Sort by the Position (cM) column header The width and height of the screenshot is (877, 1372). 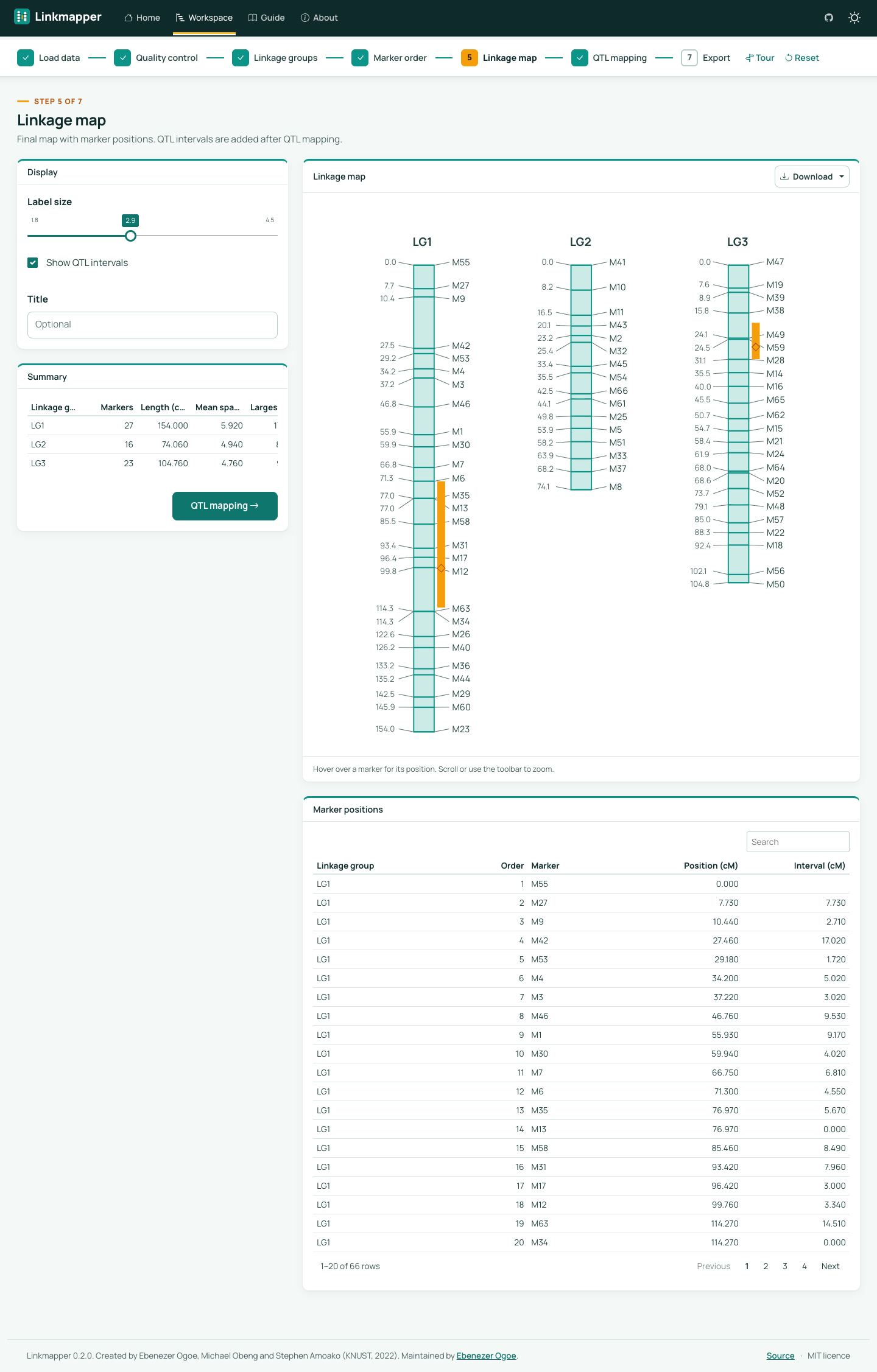tap(711, 866)
